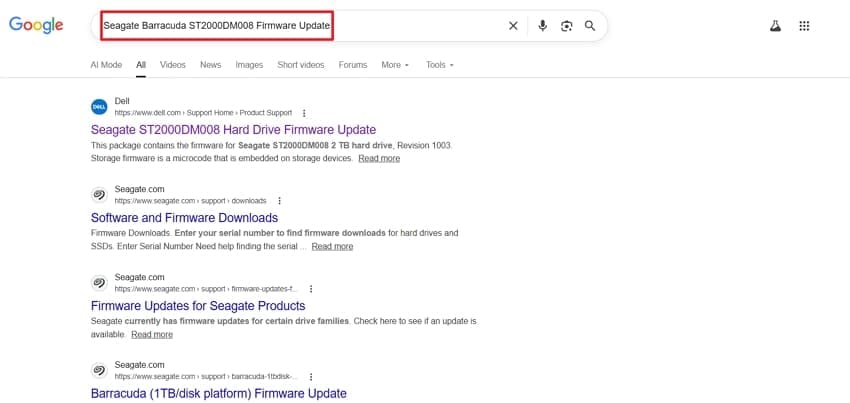Open Search Labs flask icon
Viewport: 850px width, 403px height.
[775, 26]
